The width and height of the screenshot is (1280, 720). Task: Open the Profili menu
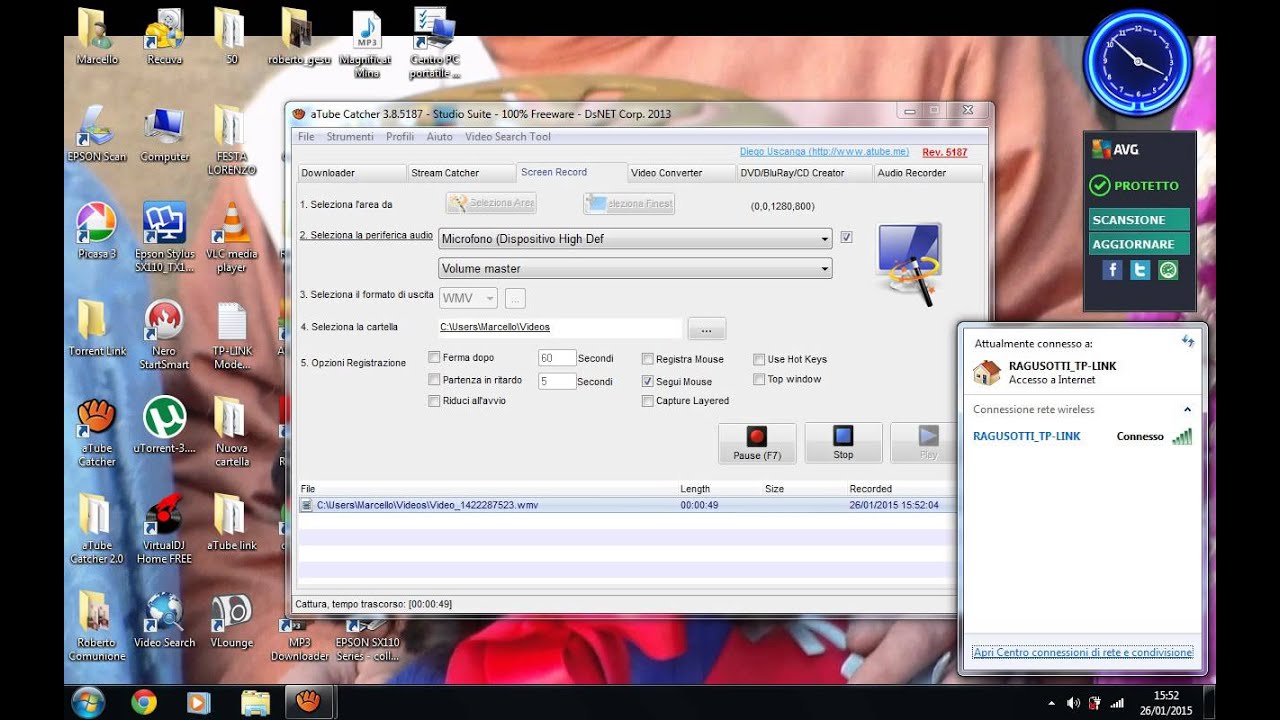pos(400,137)
